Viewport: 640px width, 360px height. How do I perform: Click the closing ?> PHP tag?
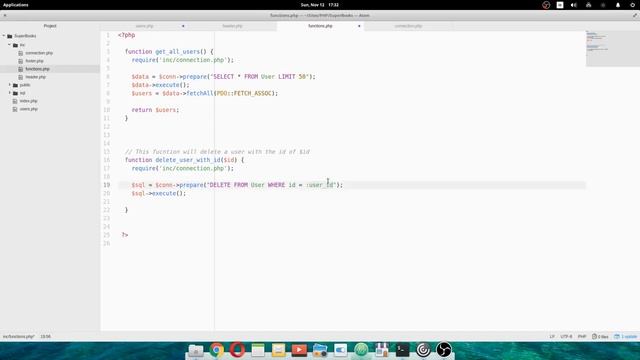(125, 235)
